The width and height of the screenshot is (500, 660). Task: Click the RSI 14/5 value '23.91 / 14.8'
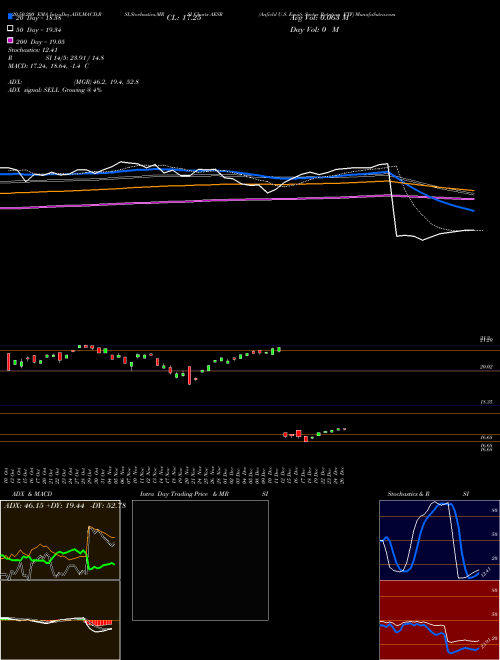pyautogui.click(x=86, y=58)
